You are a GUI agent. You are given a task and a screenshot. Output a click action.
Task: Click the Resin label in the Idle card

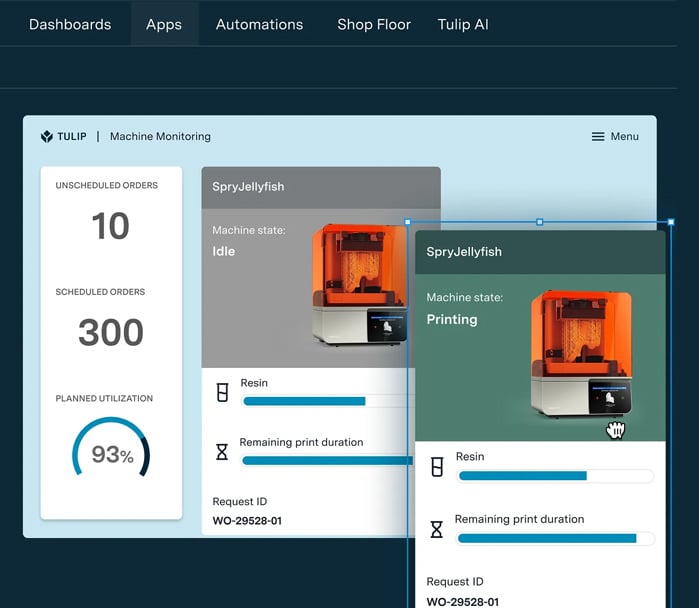pos(254,383)
